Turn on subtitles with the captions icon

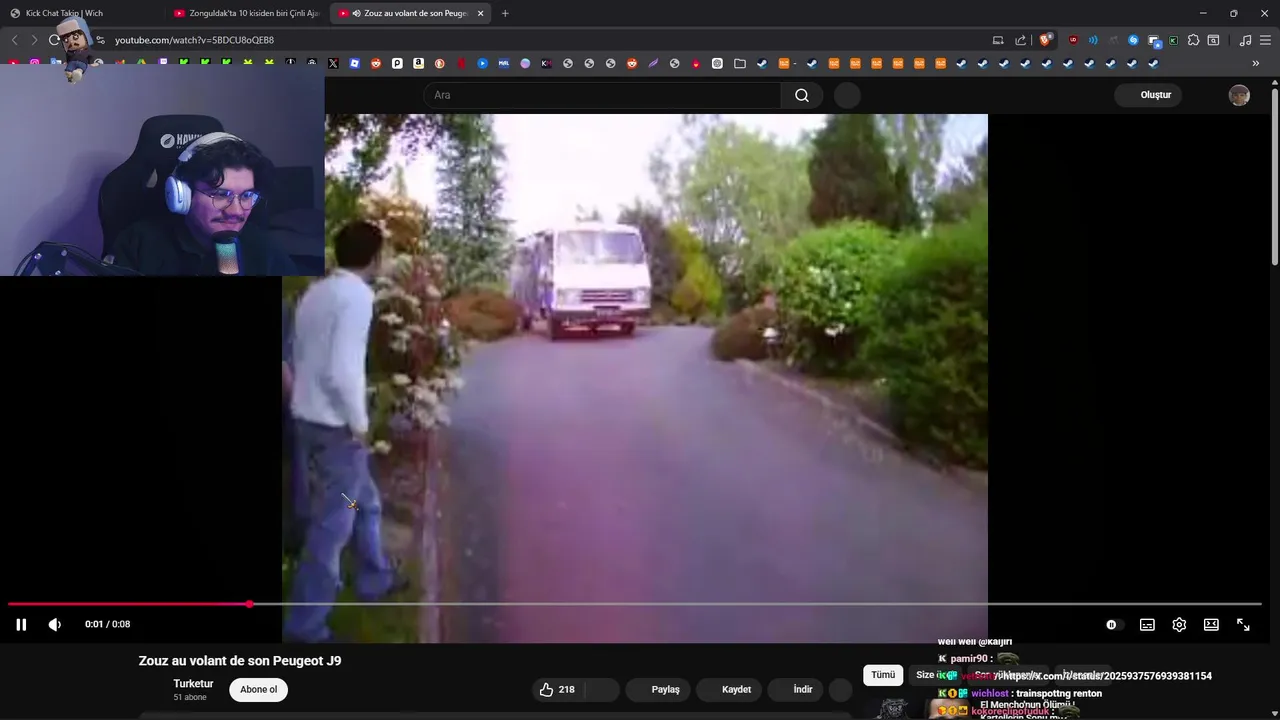pos(1147,624)
